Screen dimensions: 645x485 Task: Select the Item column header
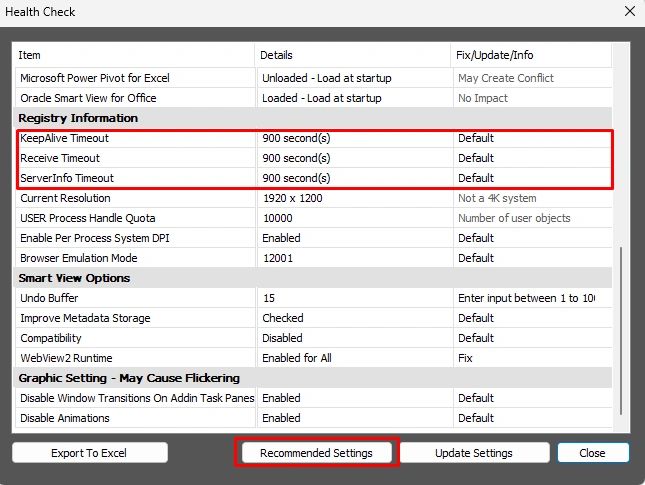134,55
